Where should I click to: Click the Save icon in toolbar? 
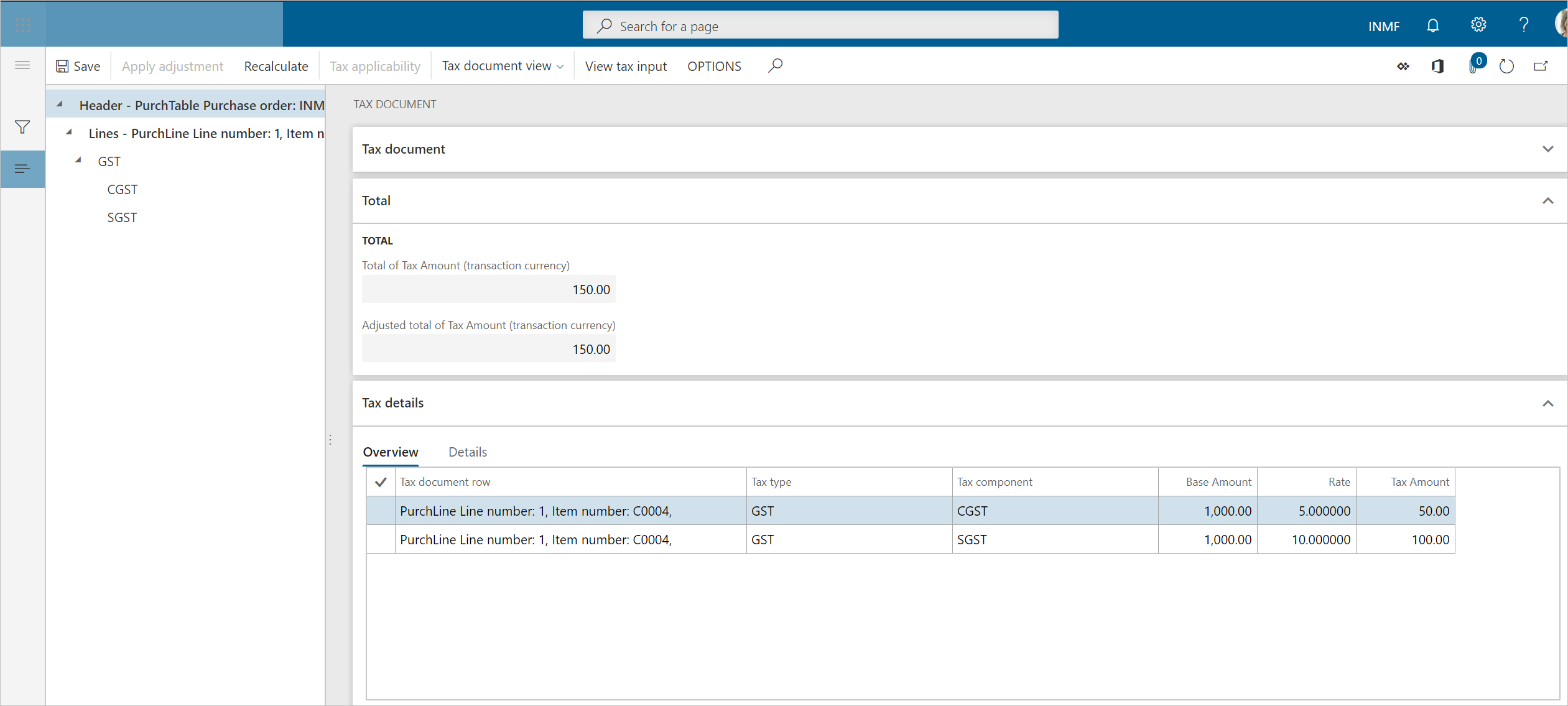coord(62,65)
